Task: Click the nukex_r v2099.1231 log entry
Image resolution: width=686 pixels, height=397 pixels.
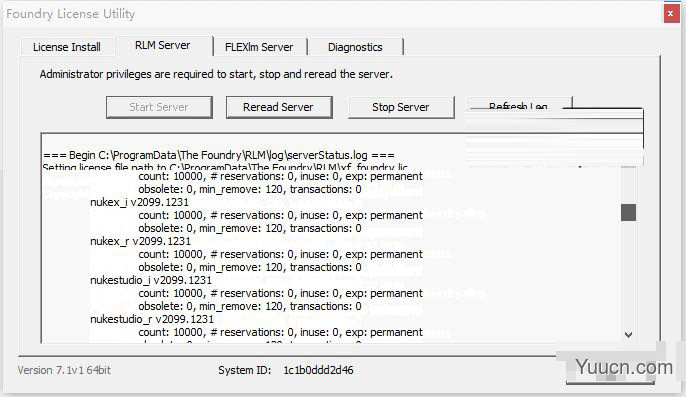Action: click(140, 241)
